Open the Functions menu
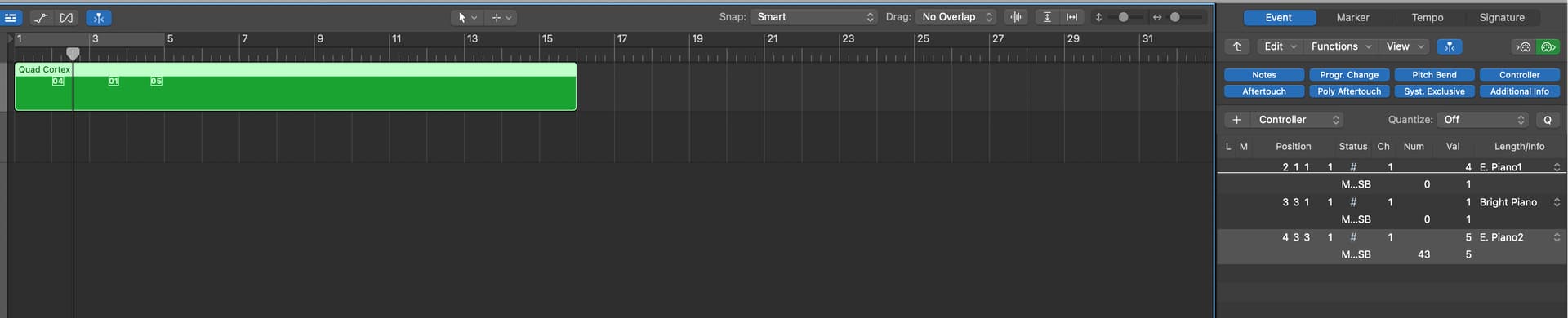 (1341, 46)
